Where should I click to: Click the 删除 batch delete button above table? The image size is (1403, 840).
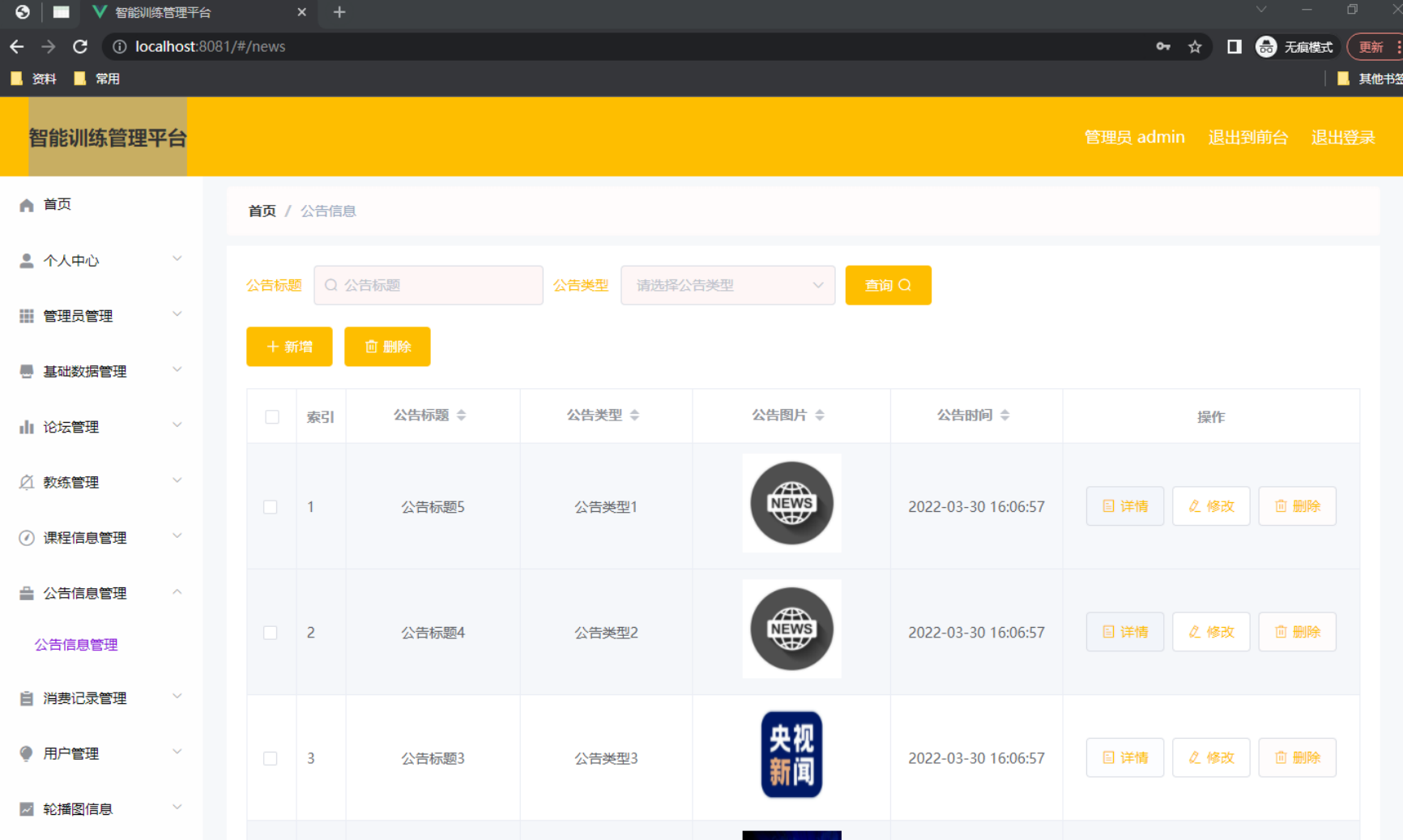point(387,347)
